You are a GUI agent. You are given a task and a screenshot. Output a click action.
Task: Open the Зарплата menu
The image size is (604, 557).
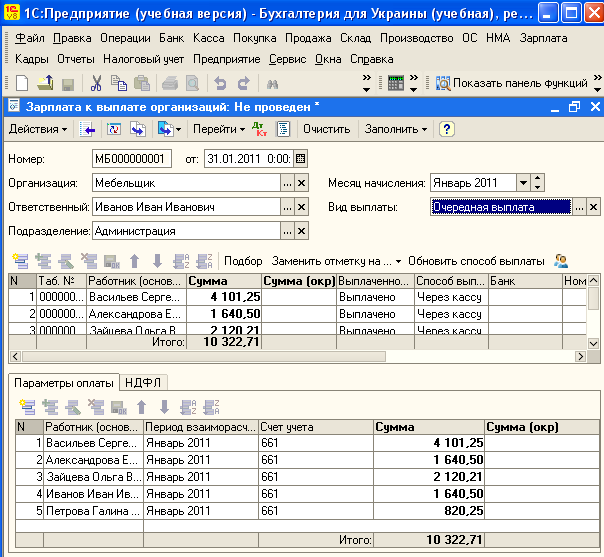pos(543,38)
